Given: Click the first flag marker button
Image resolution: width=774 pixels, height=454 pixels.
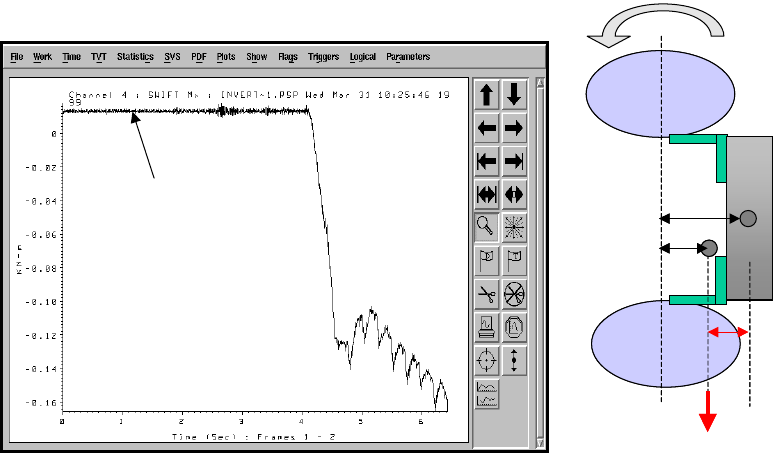Looking at the screenshot, I should tap(487, 261).
